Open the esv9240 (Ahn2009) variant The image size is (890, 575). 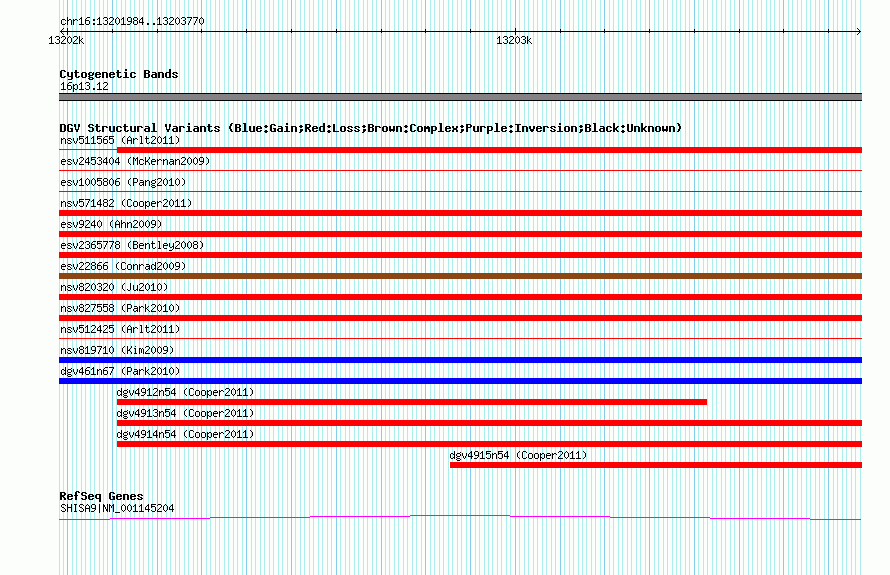[x=111, y=224]
